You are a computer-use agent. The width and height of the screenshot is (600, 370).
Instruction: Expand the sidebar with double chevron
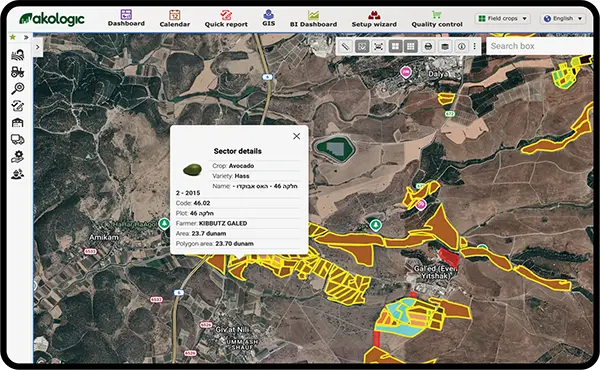coord(26,37)
